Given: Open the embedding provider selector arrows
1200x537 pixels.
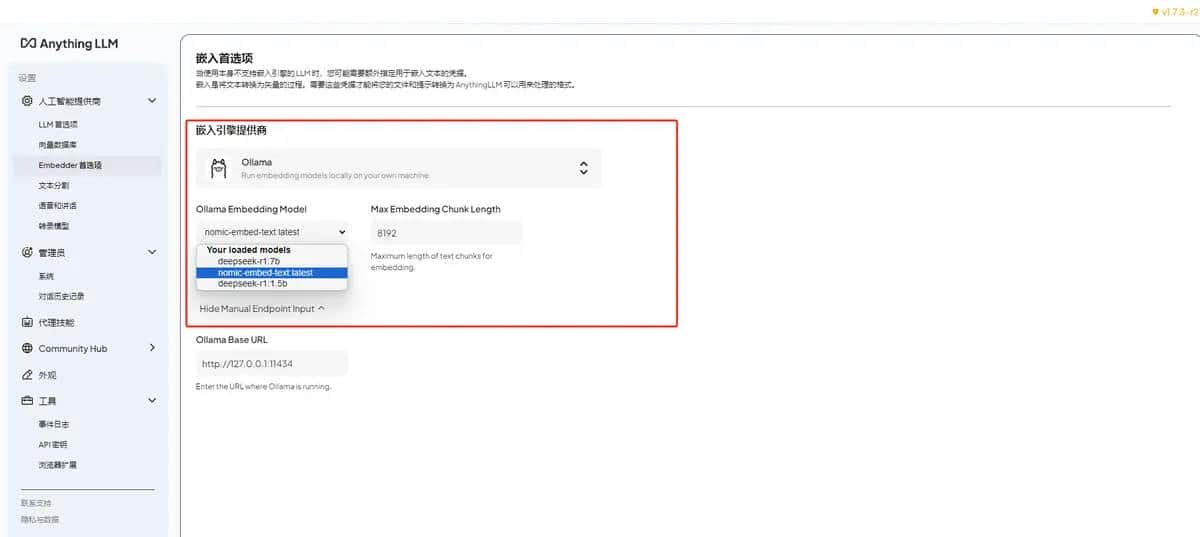Looking at the screenshot, I should coord(584,168).
